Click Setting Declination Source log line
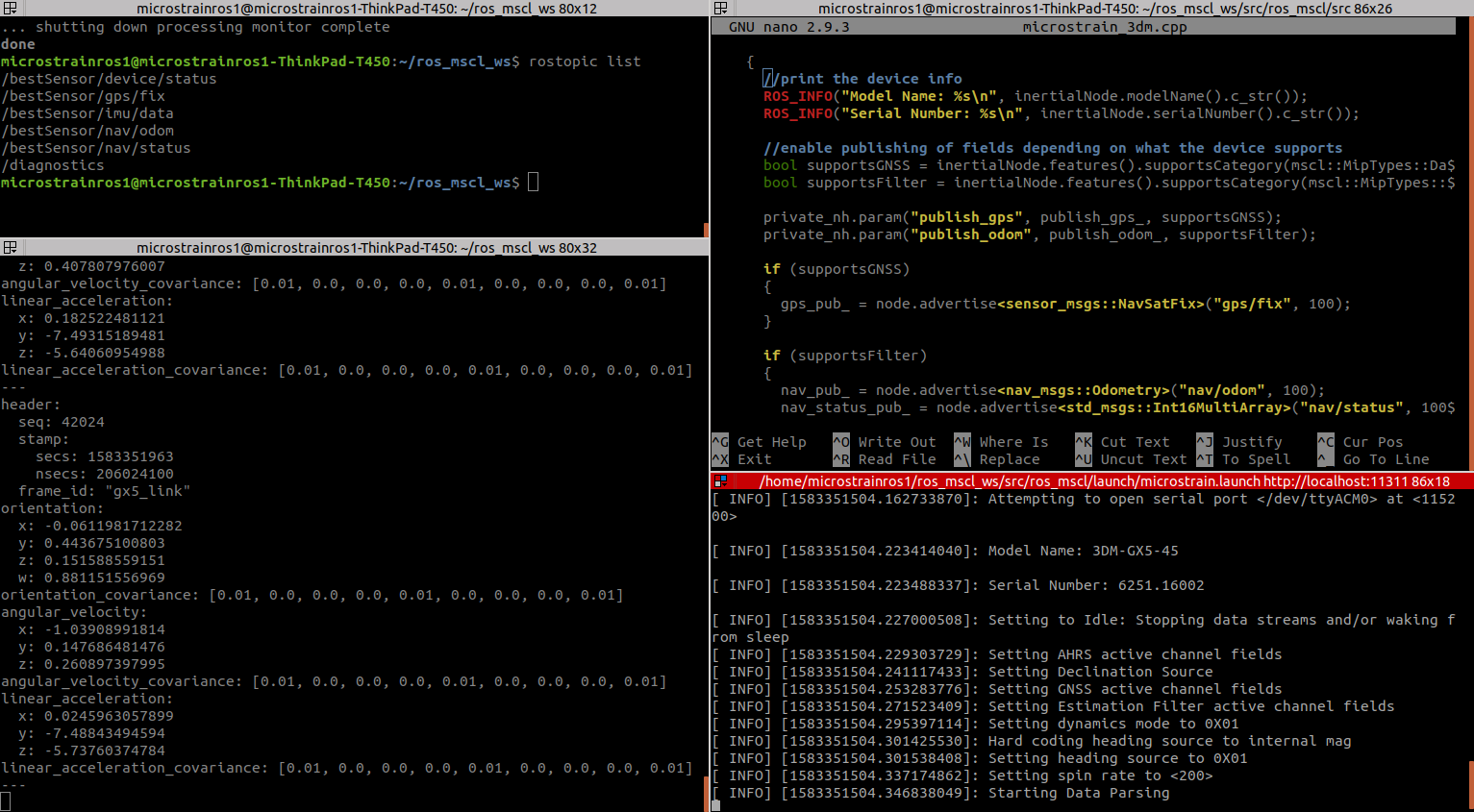The height and width of the screenshot is (812, 1474). point(962,672)
